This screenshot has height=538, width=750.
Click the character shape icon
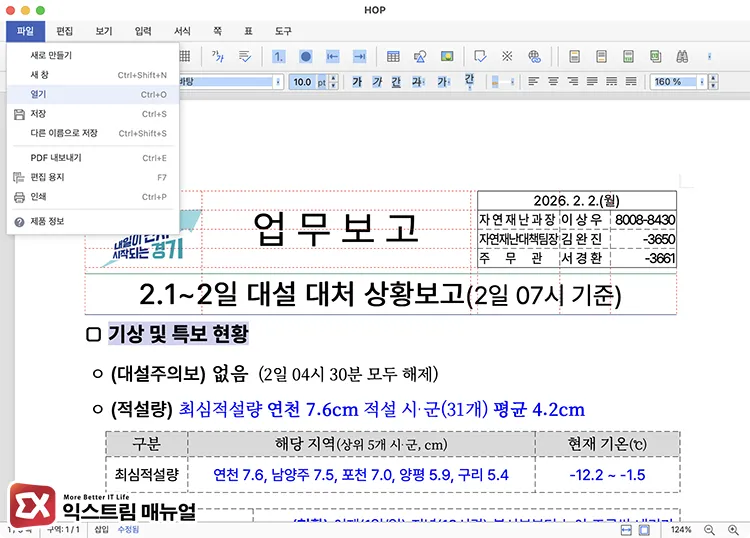tap(218, 56)
